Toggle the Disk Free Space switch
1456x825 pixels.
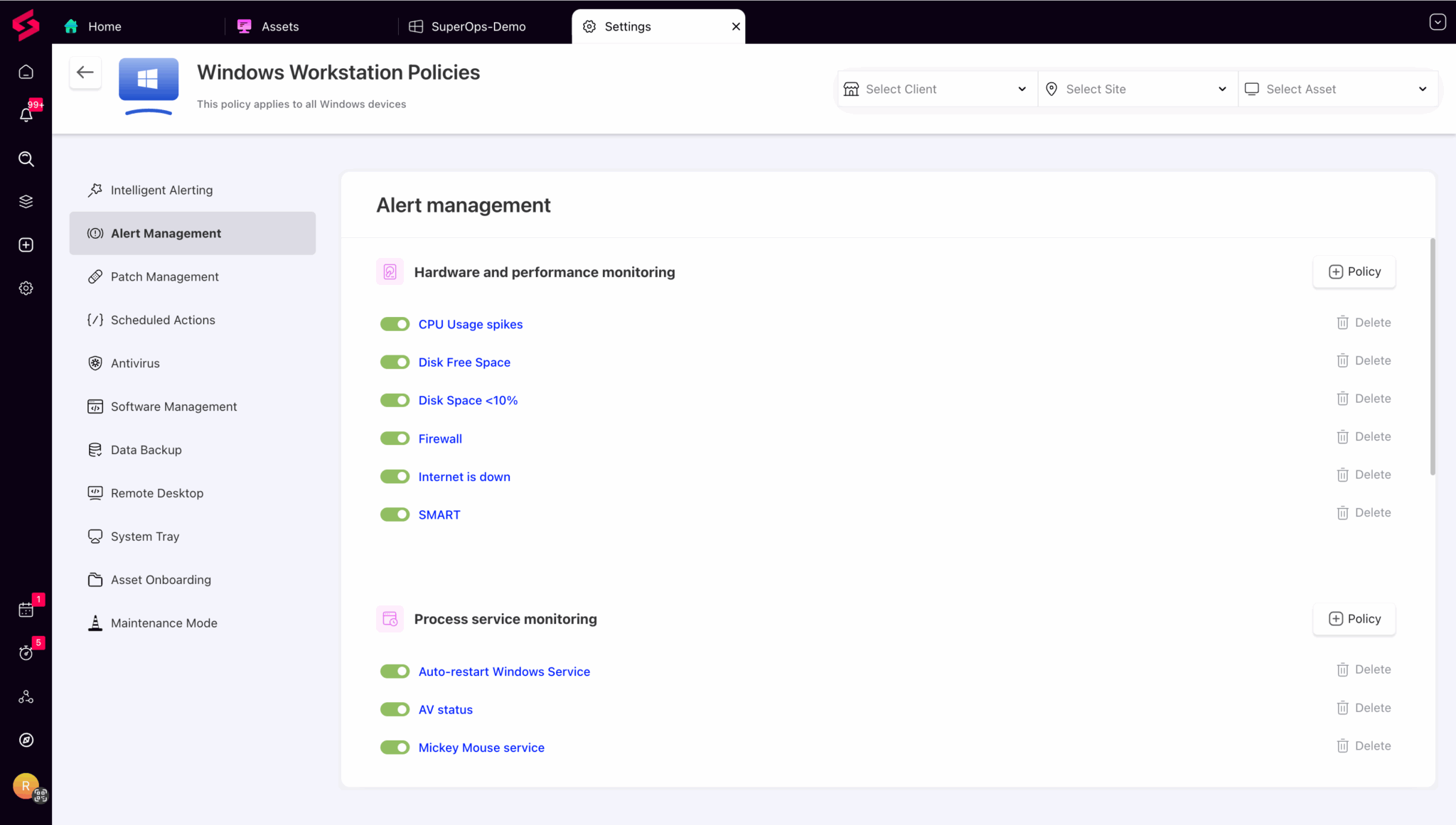395,362
